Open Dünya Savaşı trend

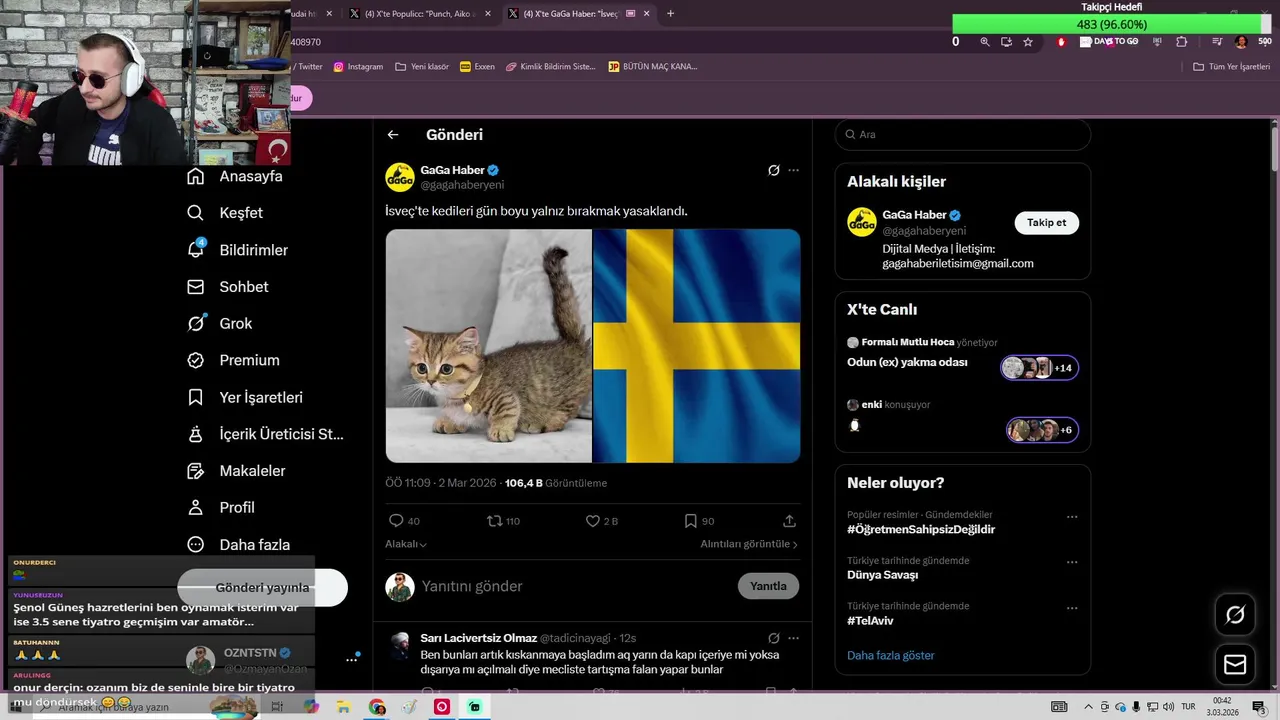tap(882, 575)
